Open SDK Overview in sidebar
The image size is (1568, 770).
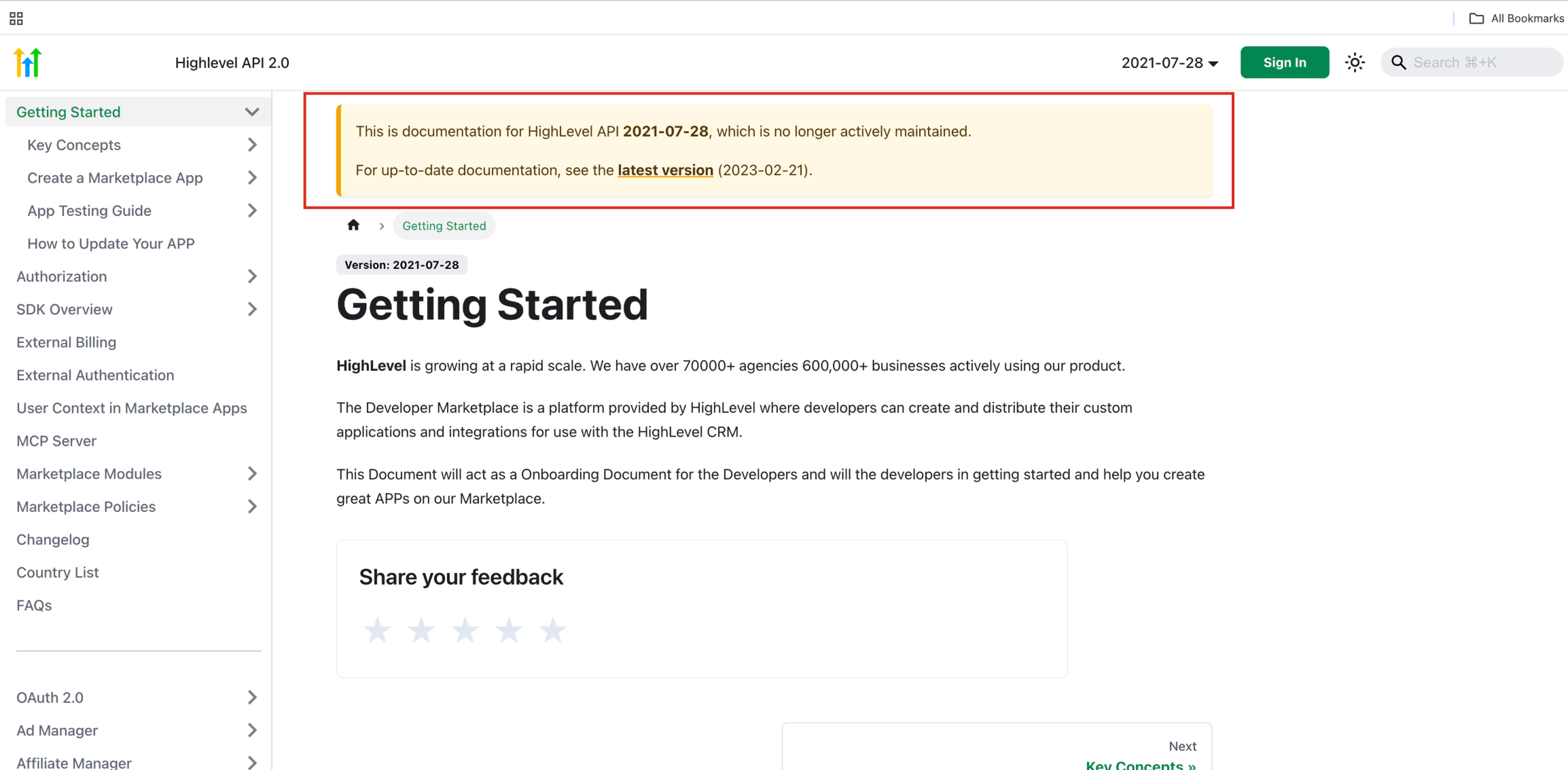(64, 309)
